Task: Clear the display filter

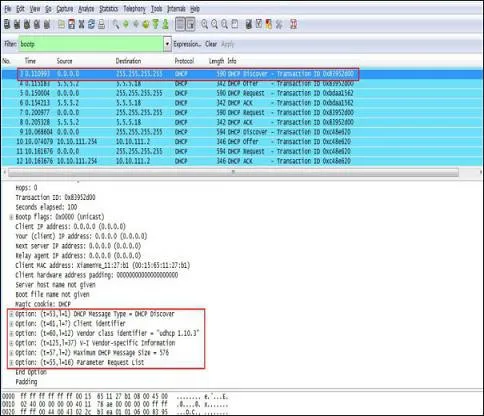Action: coord(211,44)
